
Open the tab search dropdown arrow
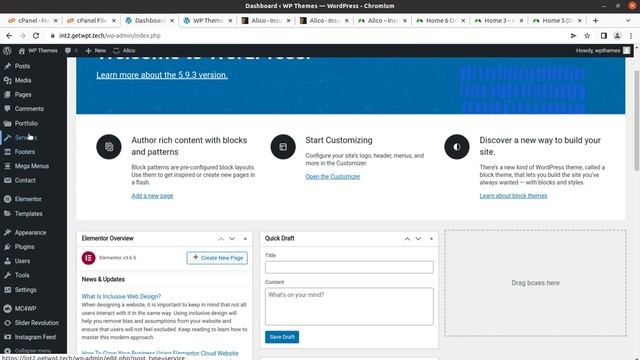pyautogui.click(x=628, y=20)
